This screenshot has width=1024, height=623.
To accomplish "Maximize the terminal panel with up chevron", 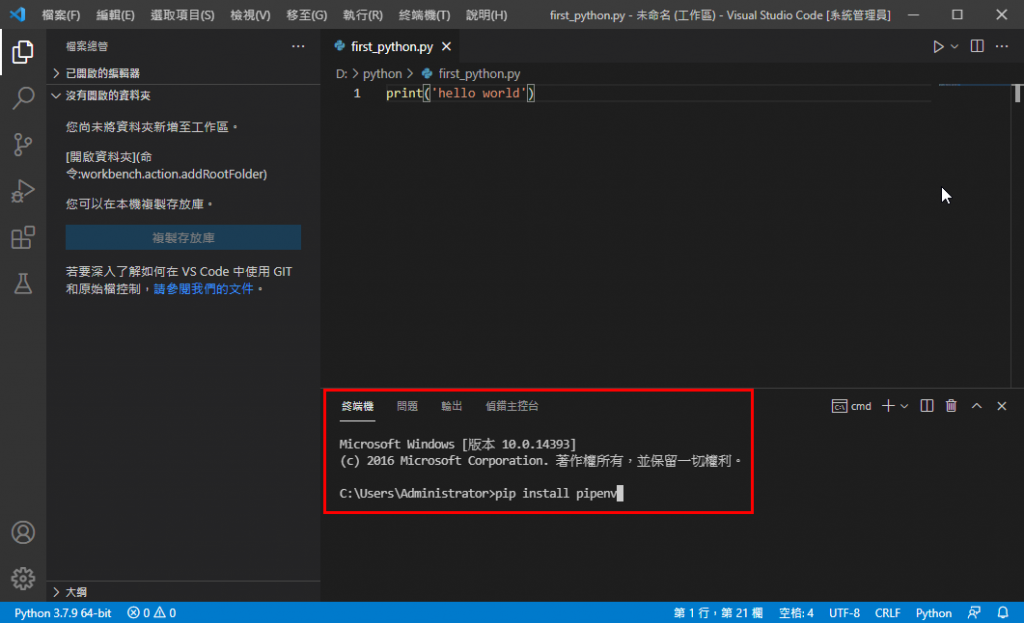I will [976, 406].
